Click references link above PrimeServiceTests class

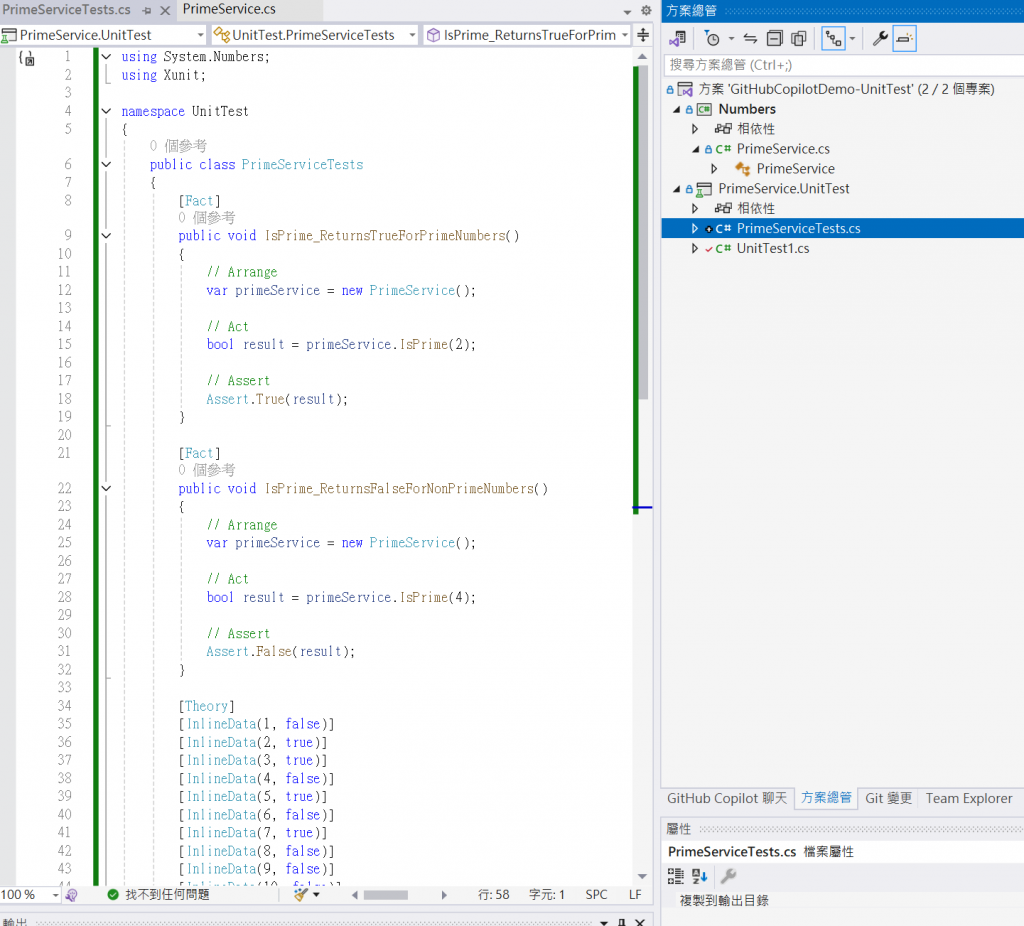[x=178, y=146]
